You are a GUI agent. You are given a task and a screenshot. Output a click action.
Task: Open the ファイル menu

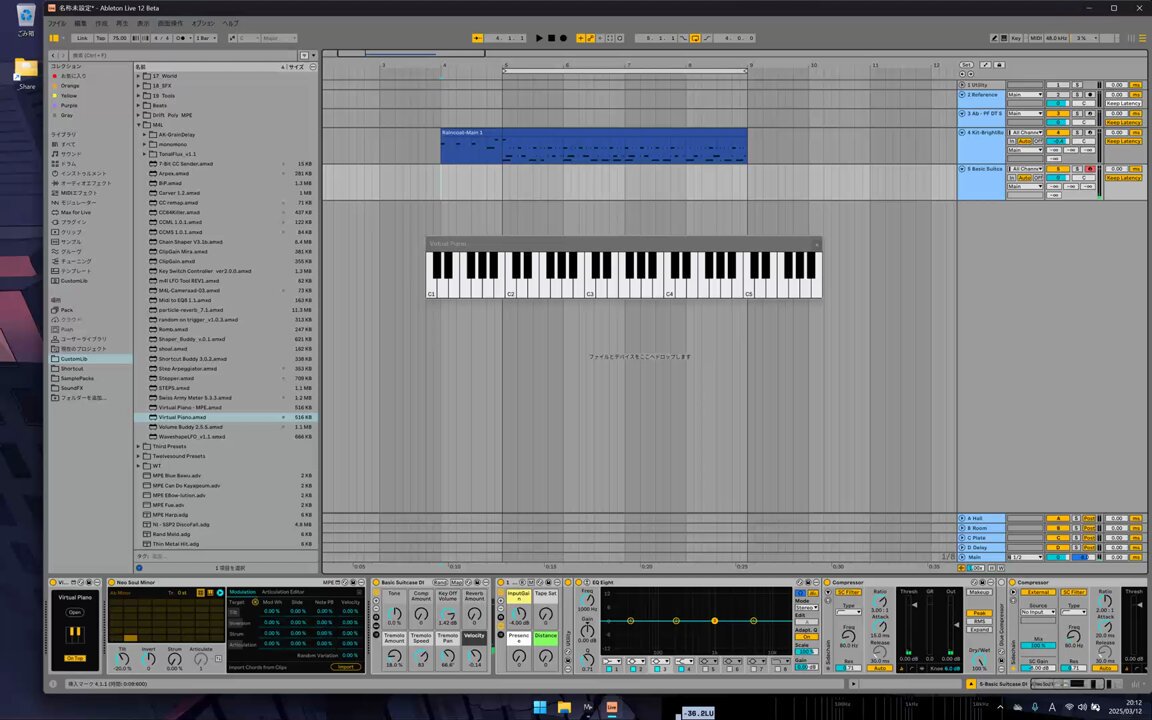coord(57,24)
